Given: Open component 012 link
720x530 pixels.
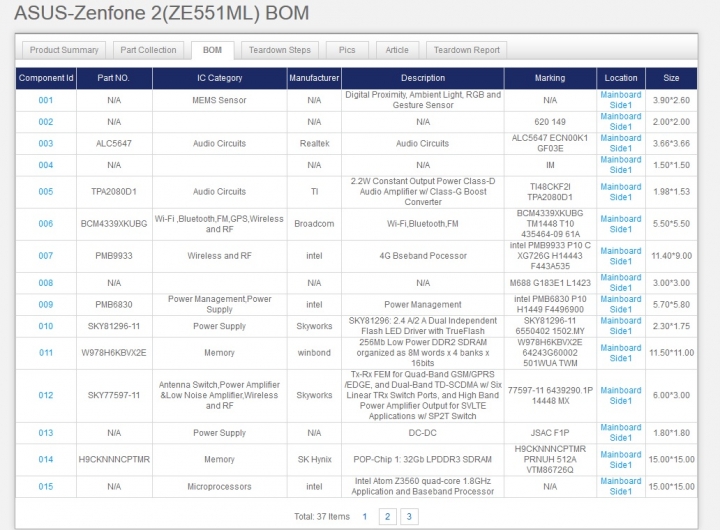Looking at the screenshot, I should point(45,395).
